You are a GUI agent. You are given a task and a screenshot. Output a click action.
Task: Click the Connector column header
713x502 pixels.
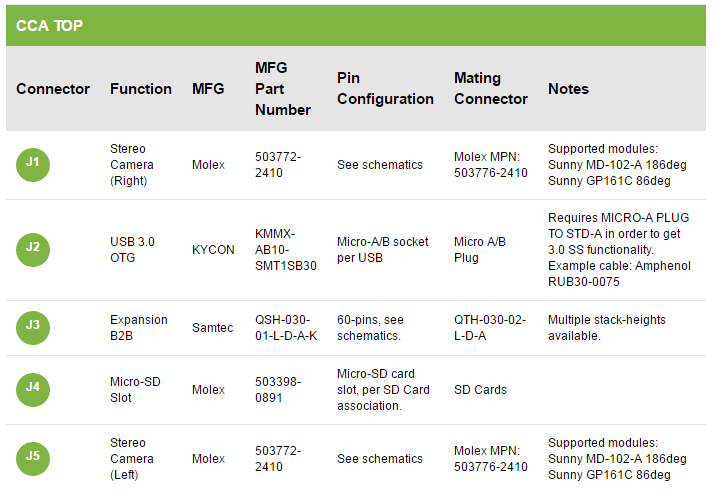(53, 89)
